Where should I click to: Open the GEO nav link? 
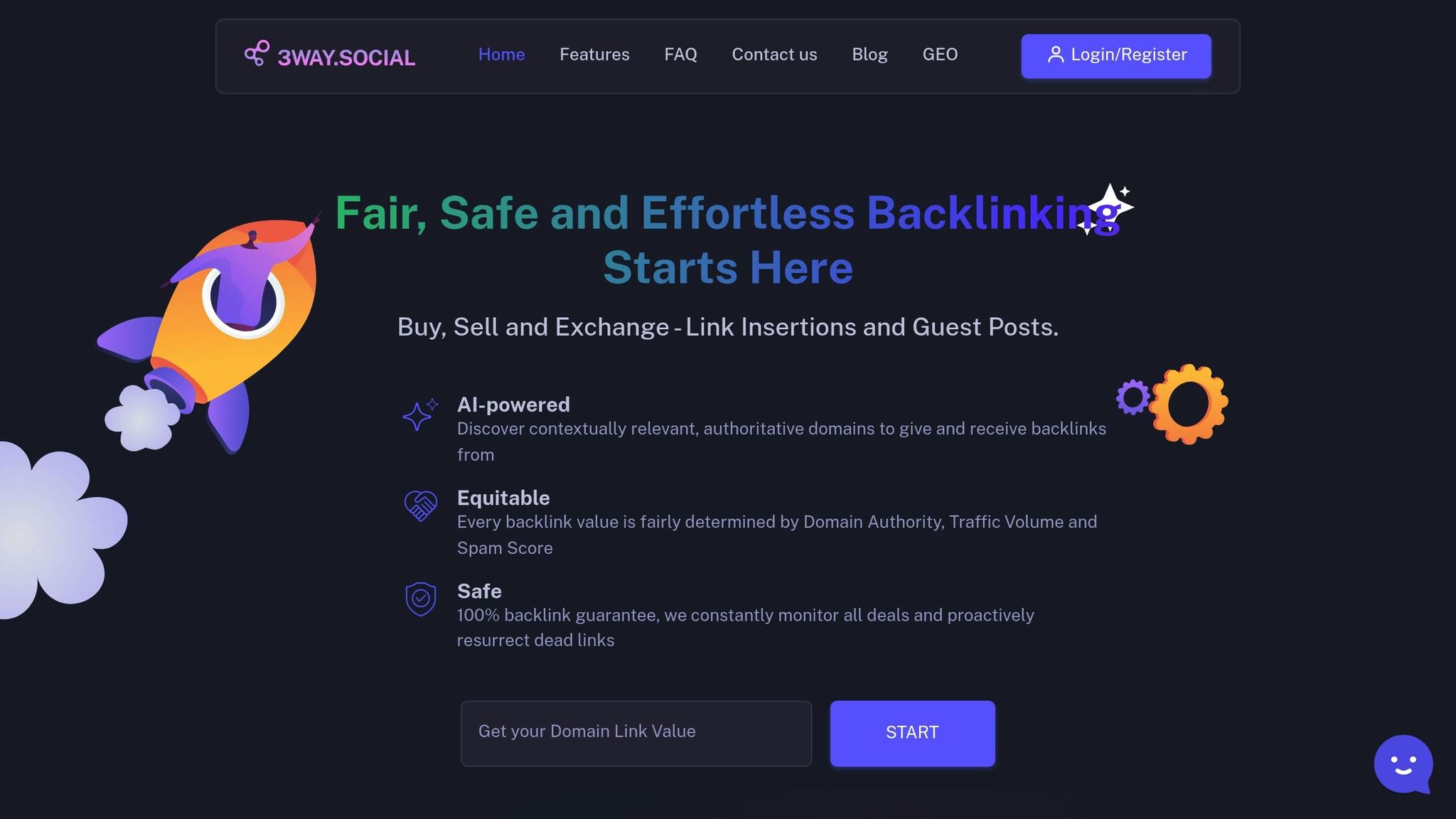(x=940, y=55)
